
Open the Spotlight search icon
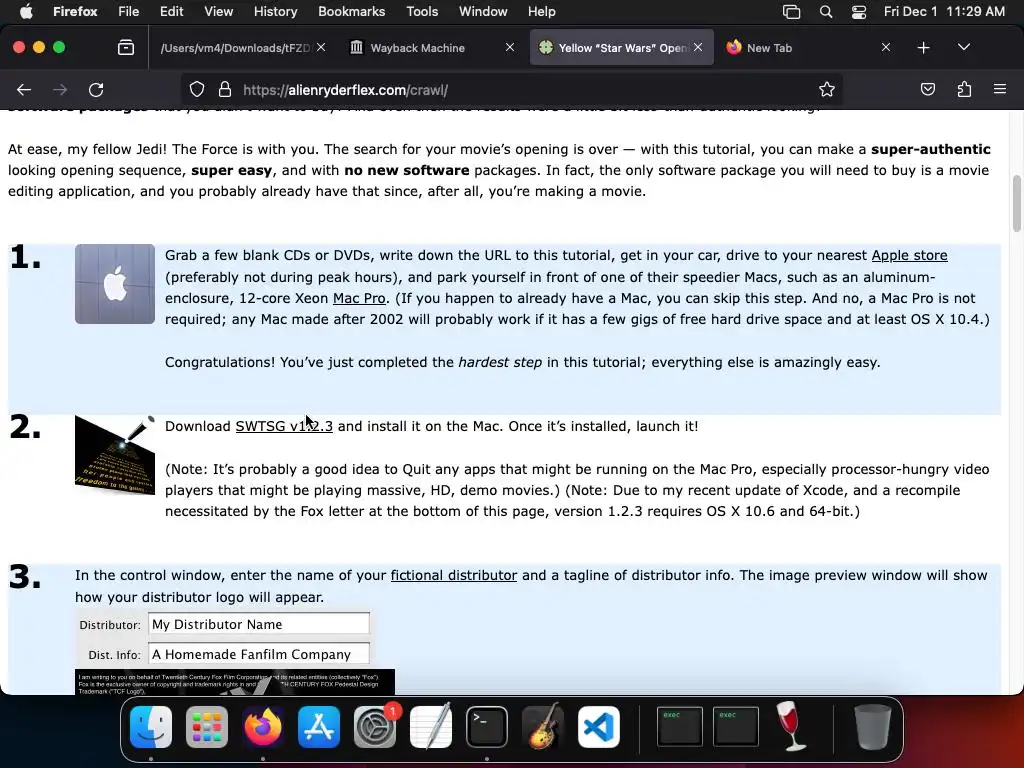825,11
